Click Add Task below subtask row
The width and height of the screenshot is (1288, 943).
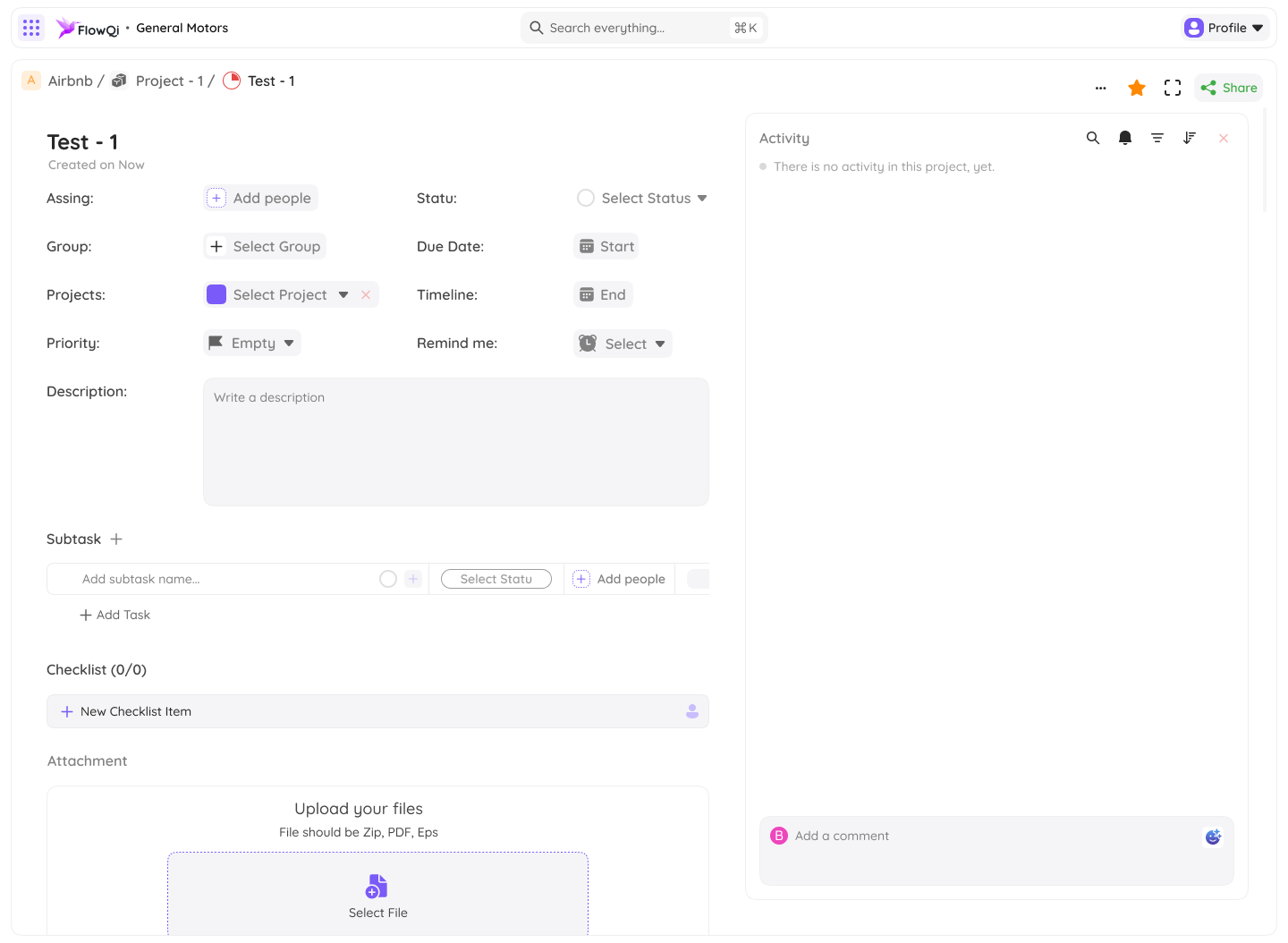pyautogui.click(x=114, y=615)
